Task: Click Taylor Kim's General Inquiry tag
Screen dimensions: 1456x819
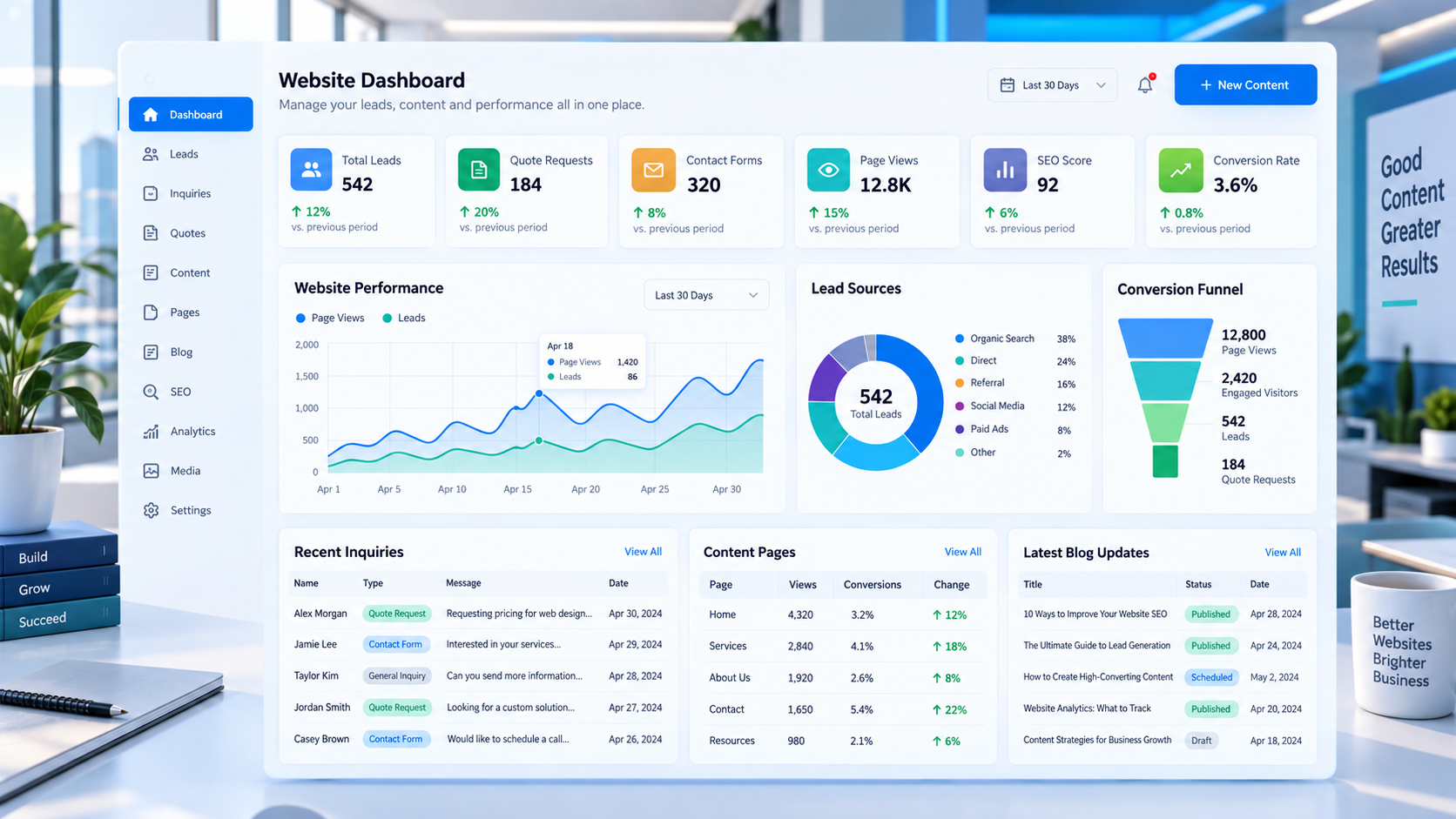Action: pyautogui.click(x=397, y=676)
